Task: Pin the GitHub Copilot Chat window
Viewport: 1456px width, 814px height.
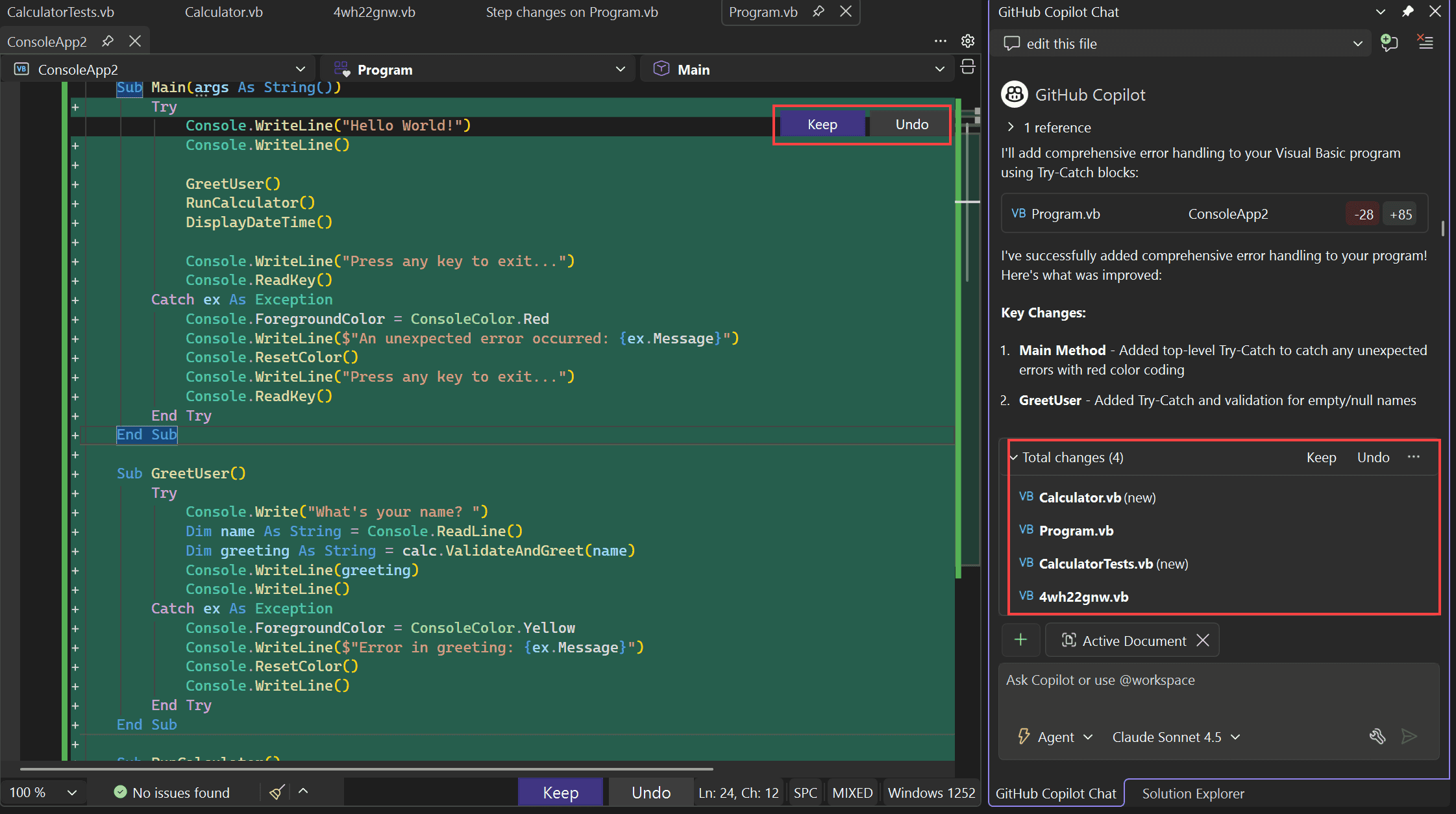Action: (1407, 11)
